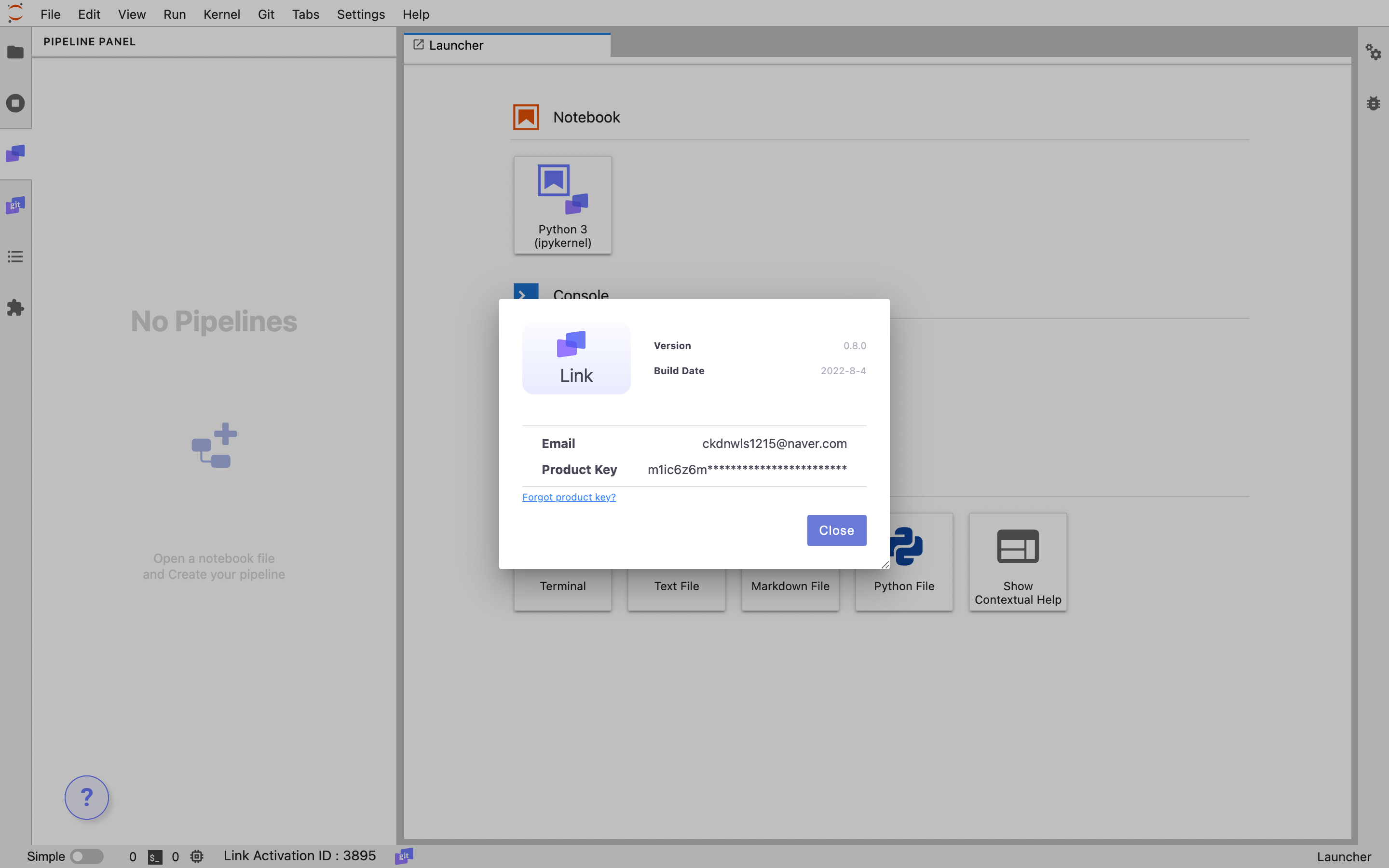Viewport: 1389px width, 868px height.
Task: Open property inspector gears icon
Action: point(1373,52)
